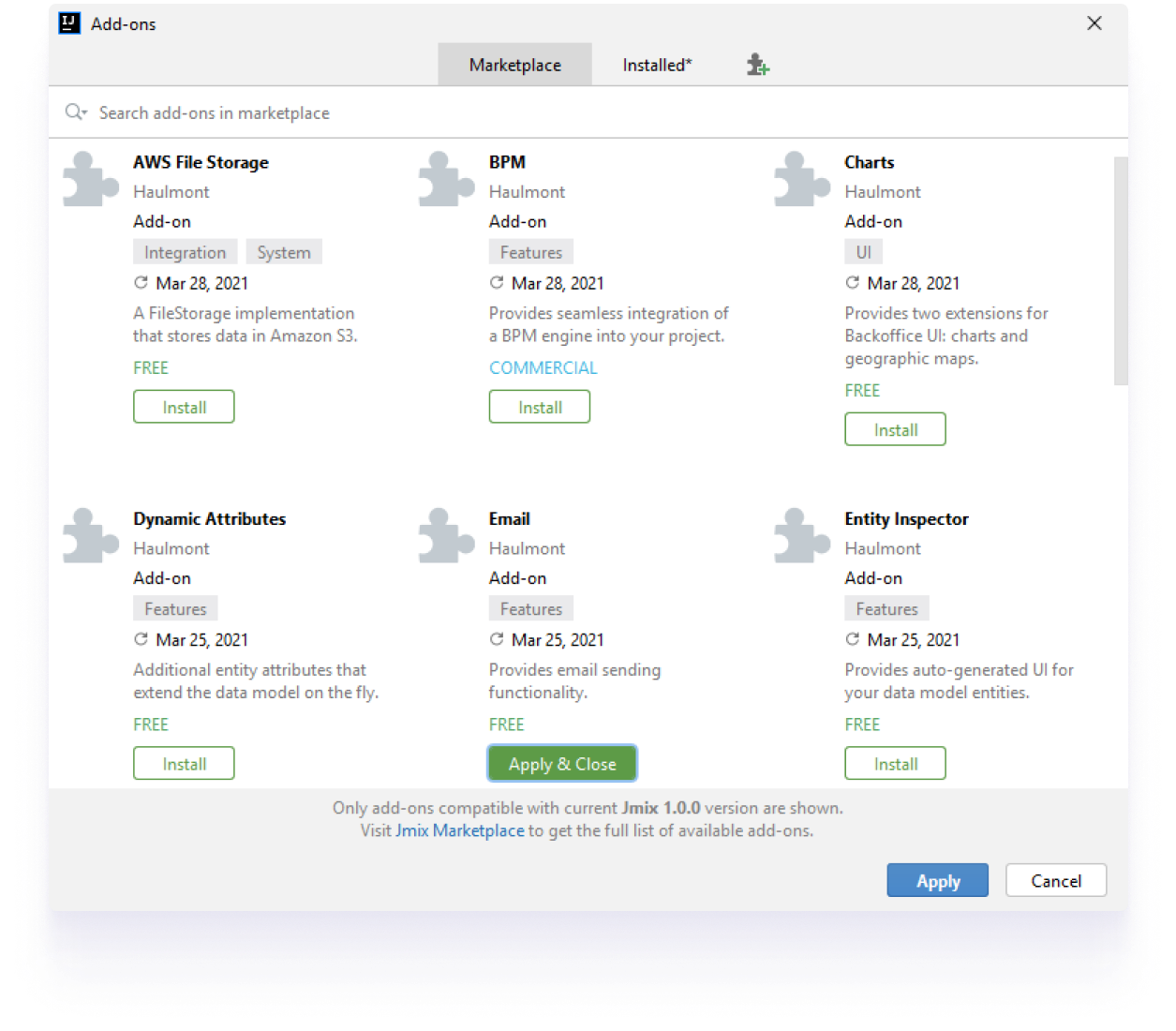The image size is (1176, 1031).
Task: Click Apply & Close for Email add-on
Action: point(562,763)
